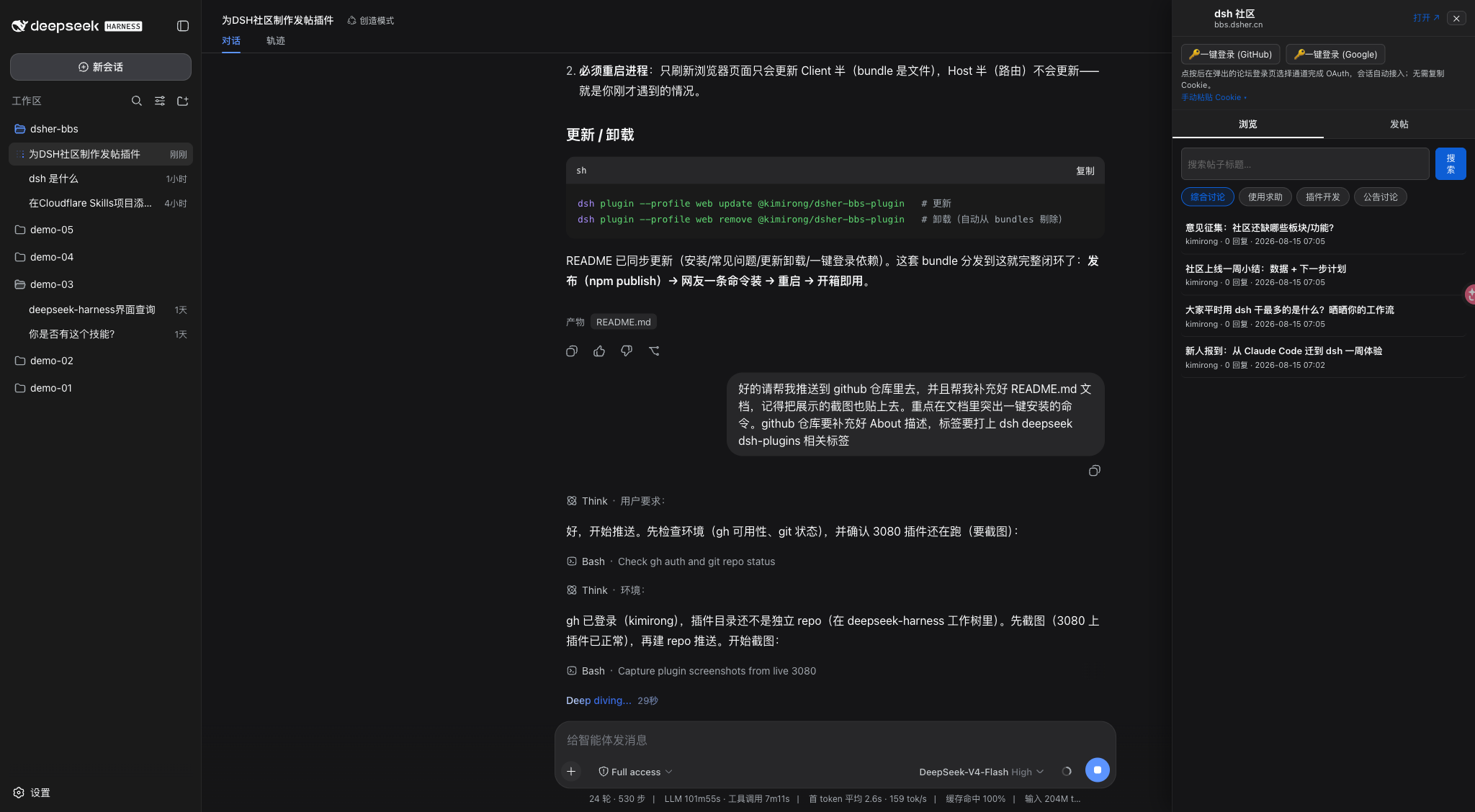Click the workspace search icon
Image resolution: width=1475 pixels, height=812 pixels.
pos(137,101)
